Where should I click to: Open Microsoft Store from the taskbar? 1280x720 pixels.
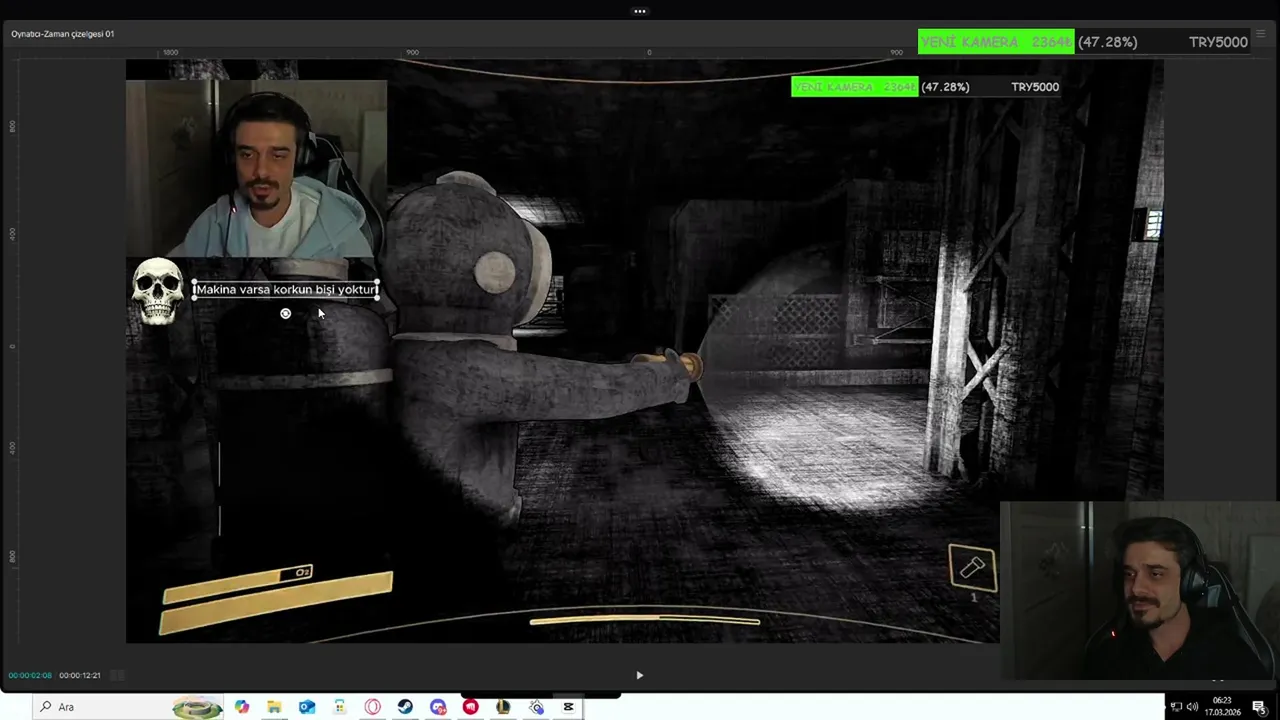point(340,707)
